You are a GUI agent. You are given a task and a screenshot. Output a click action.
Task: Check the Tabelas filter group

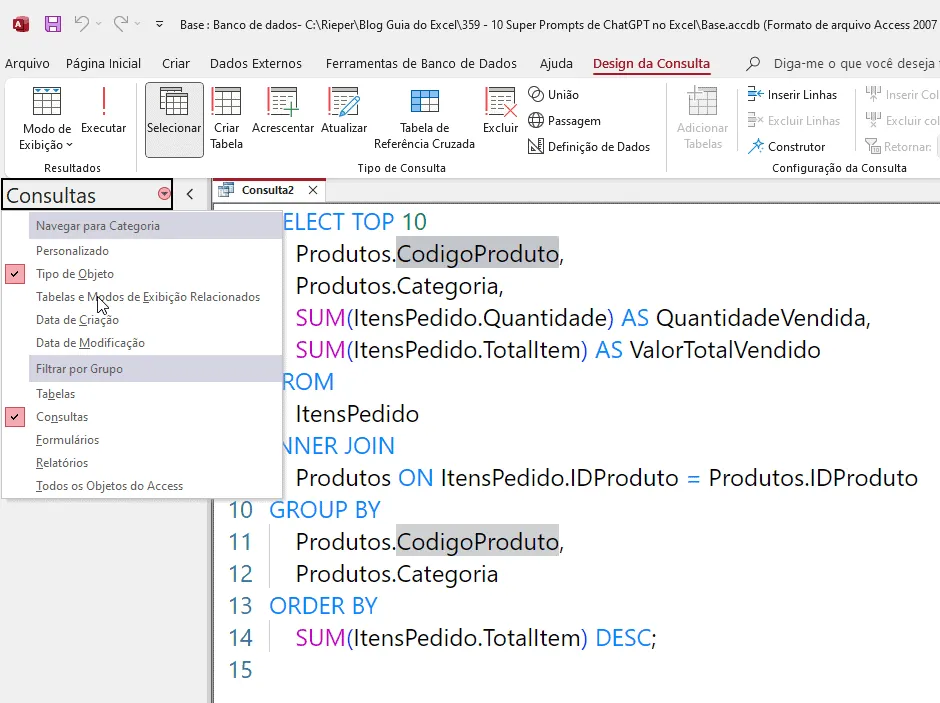pos(55,394)
